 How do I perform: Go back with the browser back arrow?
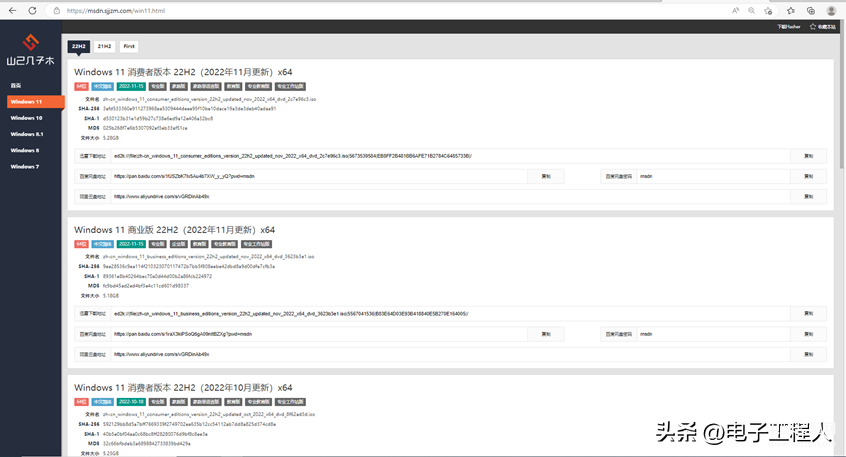12,10
